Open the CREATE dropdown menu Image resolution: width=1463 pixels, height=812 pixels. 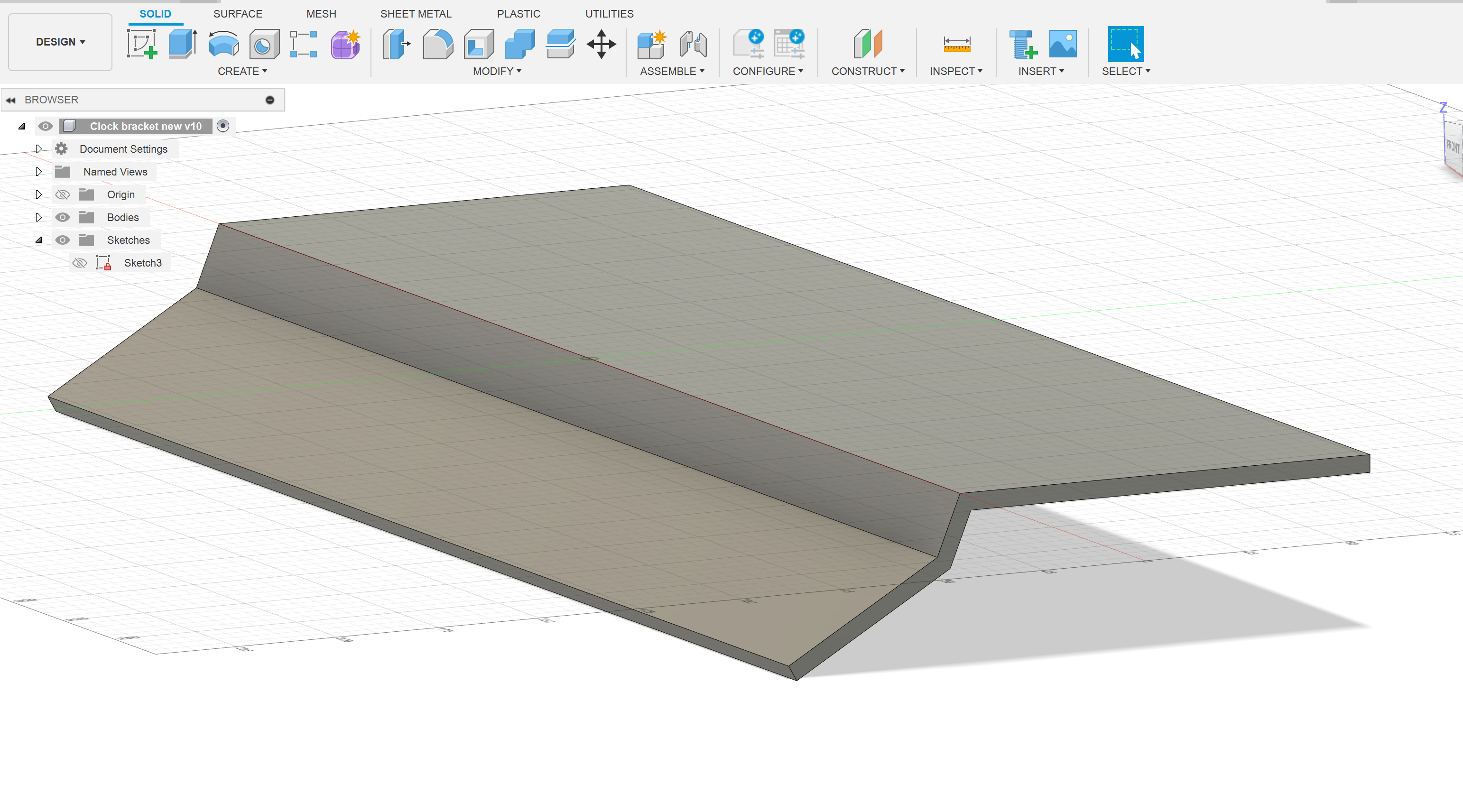(x=242, y=71)
